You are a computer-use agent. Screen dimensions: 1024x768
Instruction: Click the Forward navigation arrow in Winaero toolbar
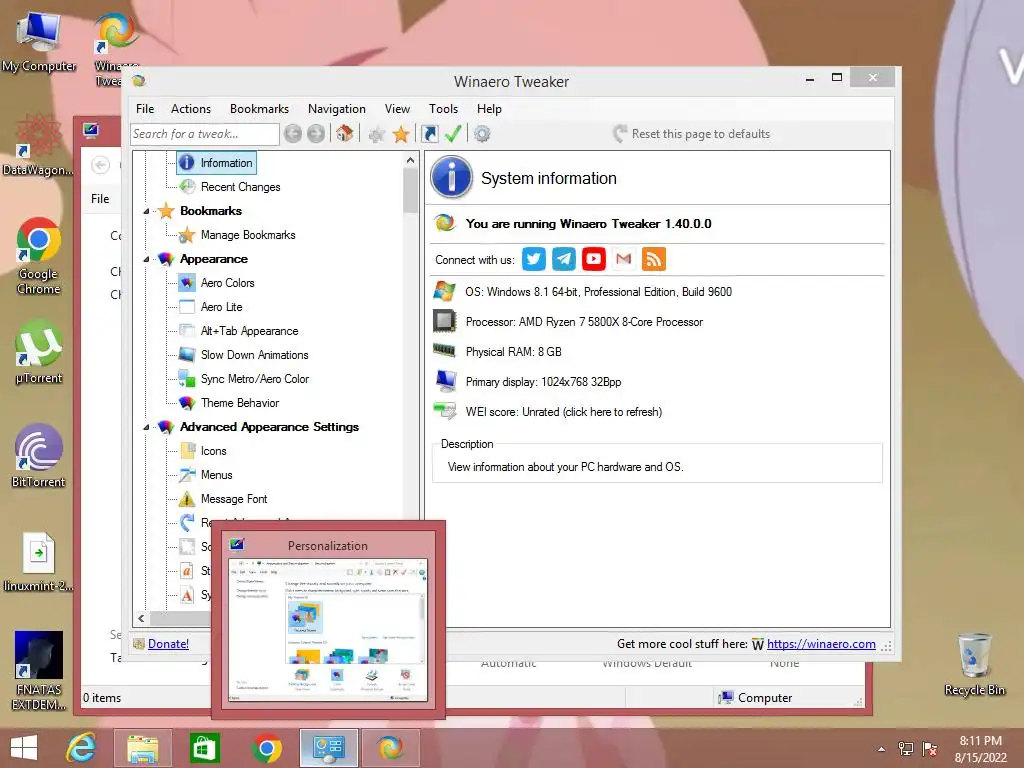pyautogui.click(x=316, y=134)
